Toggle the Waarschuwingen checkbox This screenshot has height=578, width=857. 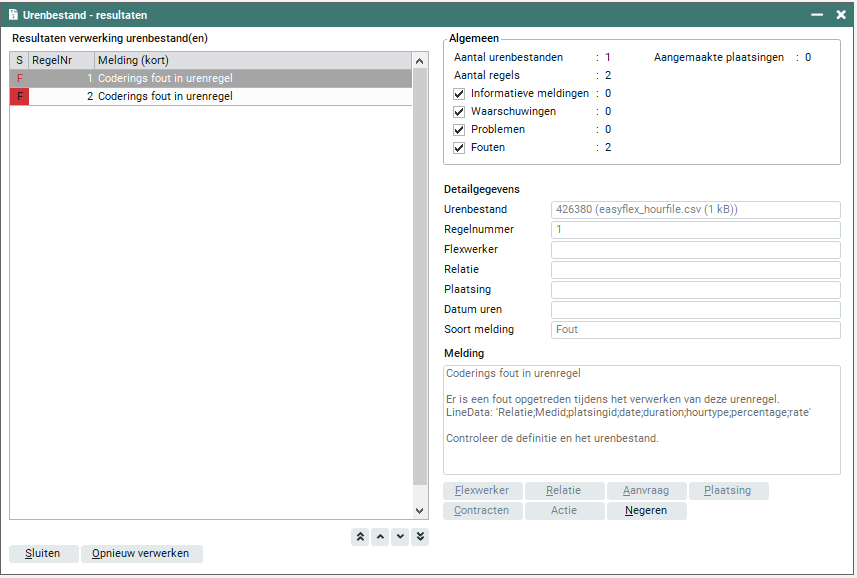coord(460,112)
